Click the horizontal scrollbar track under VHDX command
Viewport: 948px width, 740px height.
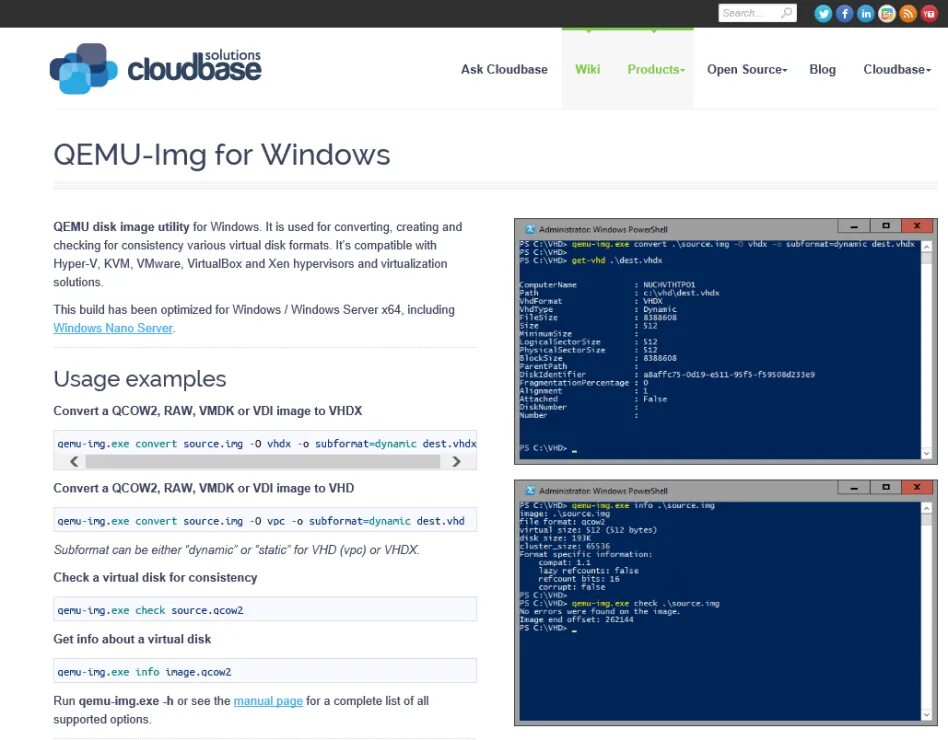coord(263,461)
